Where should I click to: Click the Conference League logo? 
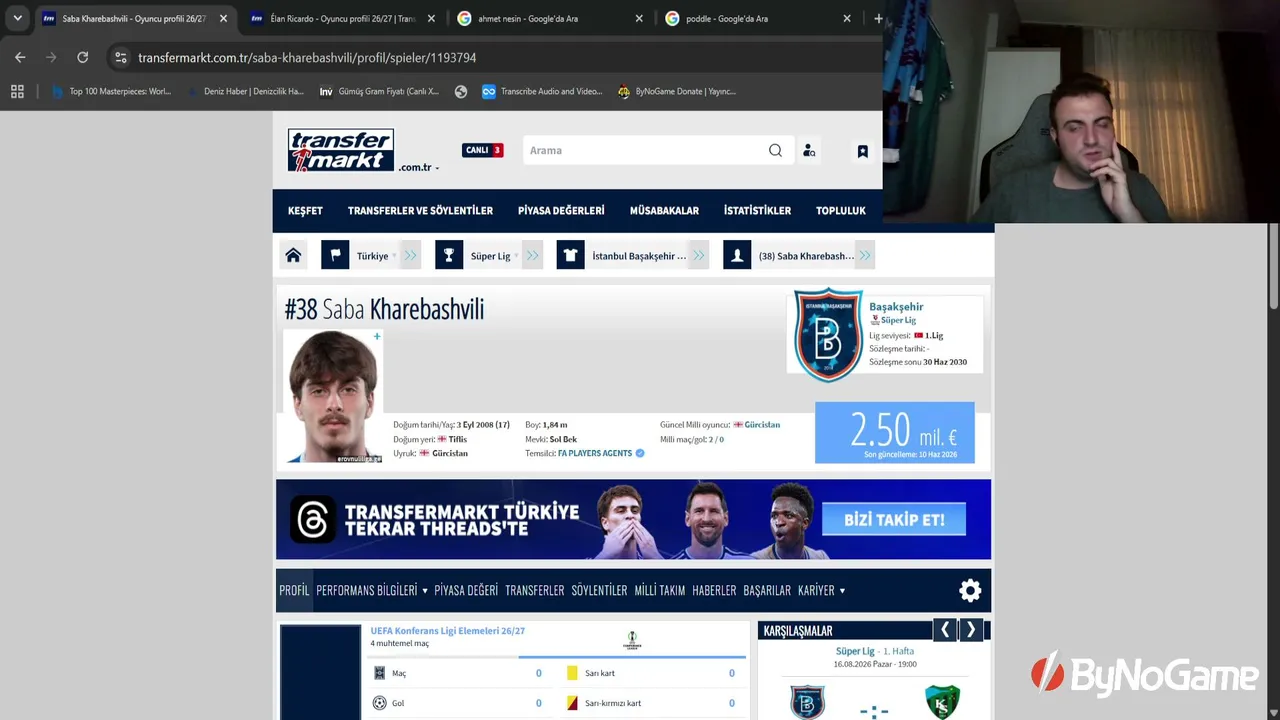(x=632, y=640)
